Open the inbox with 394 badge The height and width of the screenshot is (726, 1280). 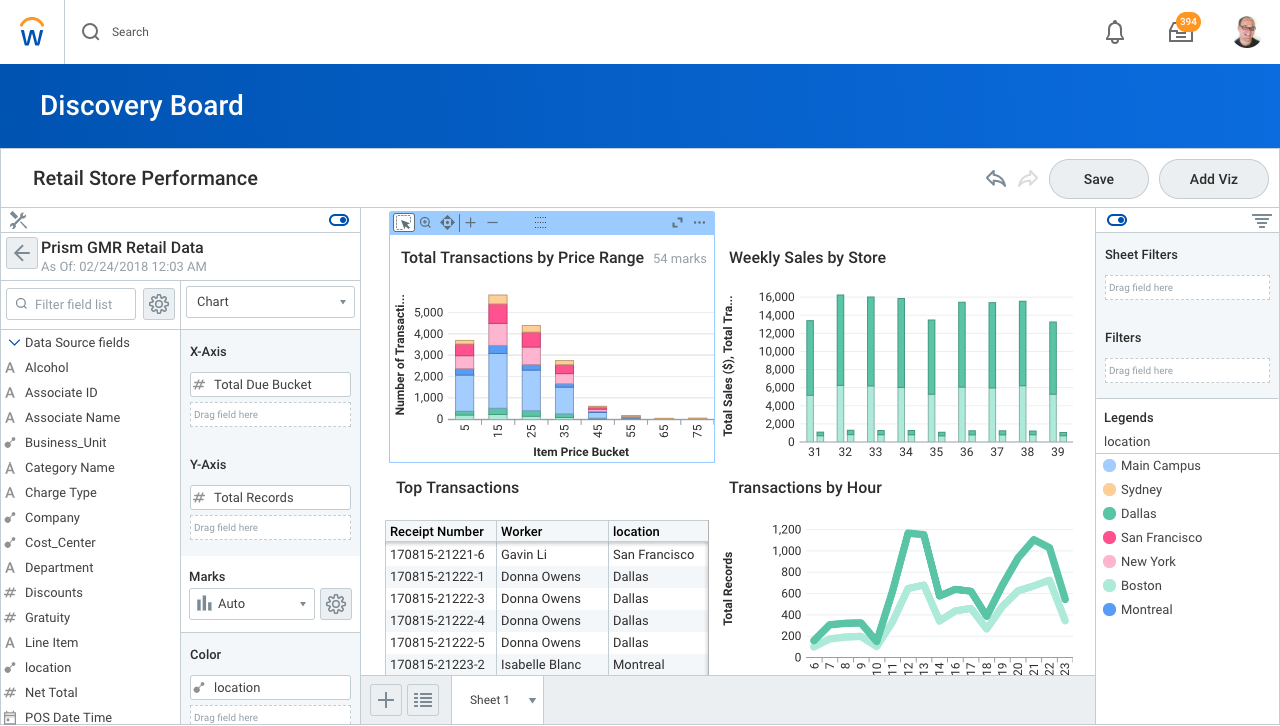[1182, 30]
